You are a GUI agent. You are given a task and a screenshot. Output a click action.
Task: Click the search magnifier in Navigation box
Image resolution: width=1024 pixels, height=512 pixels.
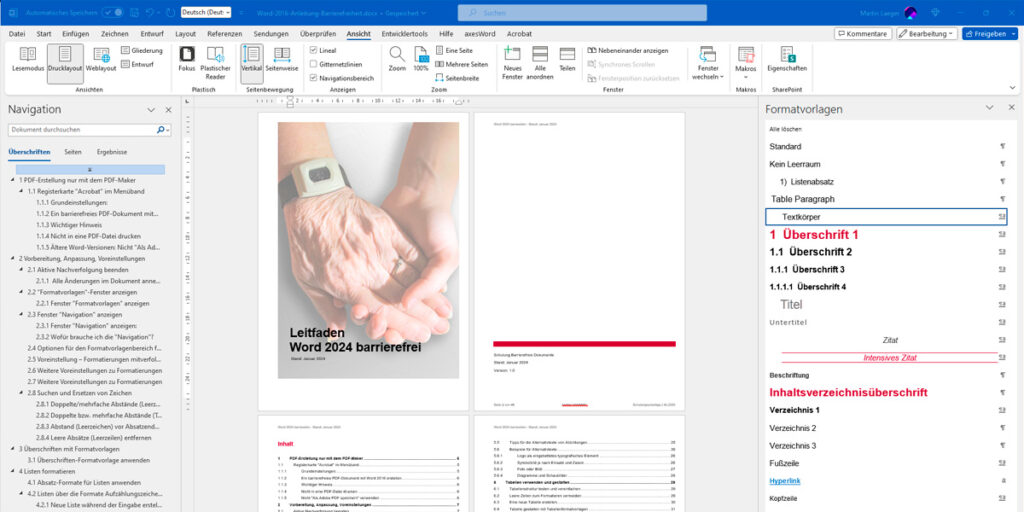click(x=161, y=130)
